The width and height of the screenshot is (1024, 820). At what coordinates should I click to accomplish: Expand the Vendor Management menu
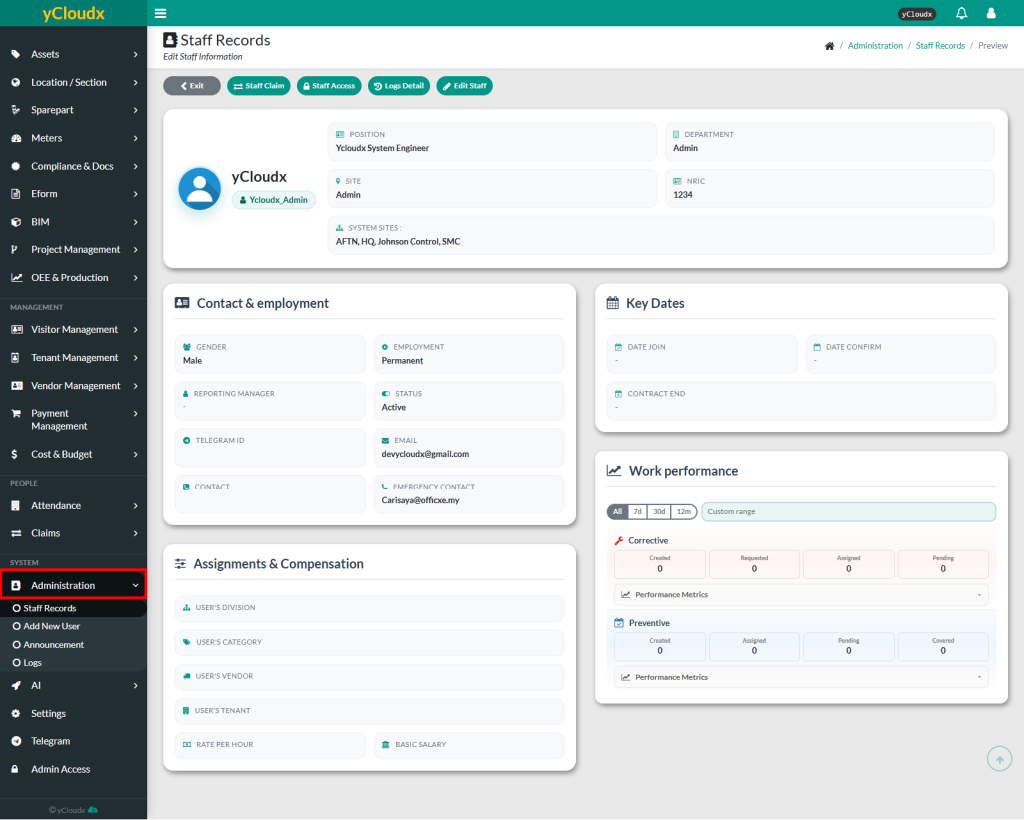click(73, 386)
